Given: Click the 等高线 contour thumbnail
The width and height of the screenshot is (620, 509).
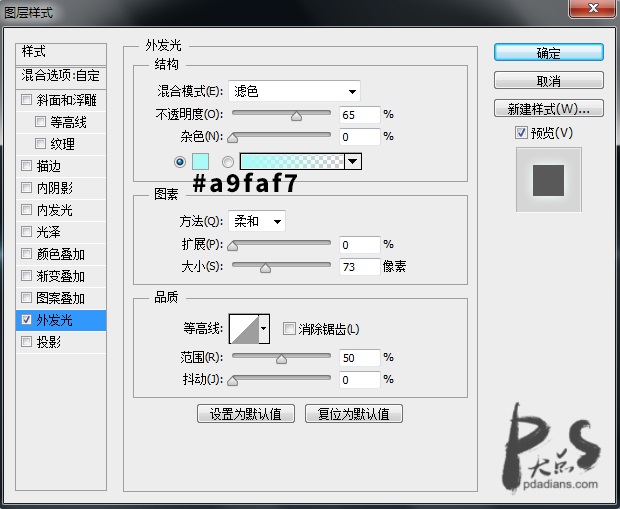Looking at the screenshot, I should (x=244, y=329).
